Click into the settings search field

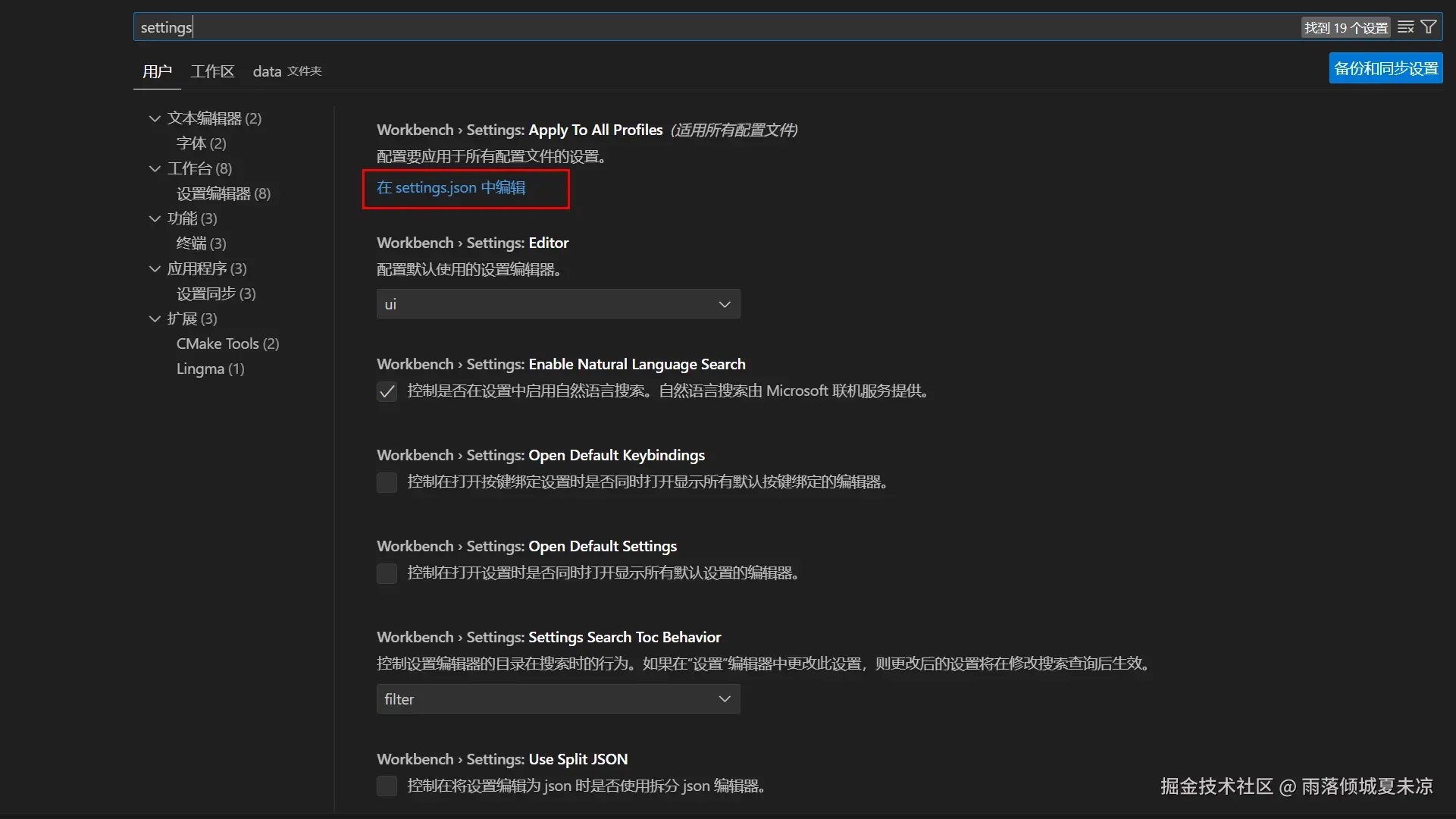[x=682, y=27]
